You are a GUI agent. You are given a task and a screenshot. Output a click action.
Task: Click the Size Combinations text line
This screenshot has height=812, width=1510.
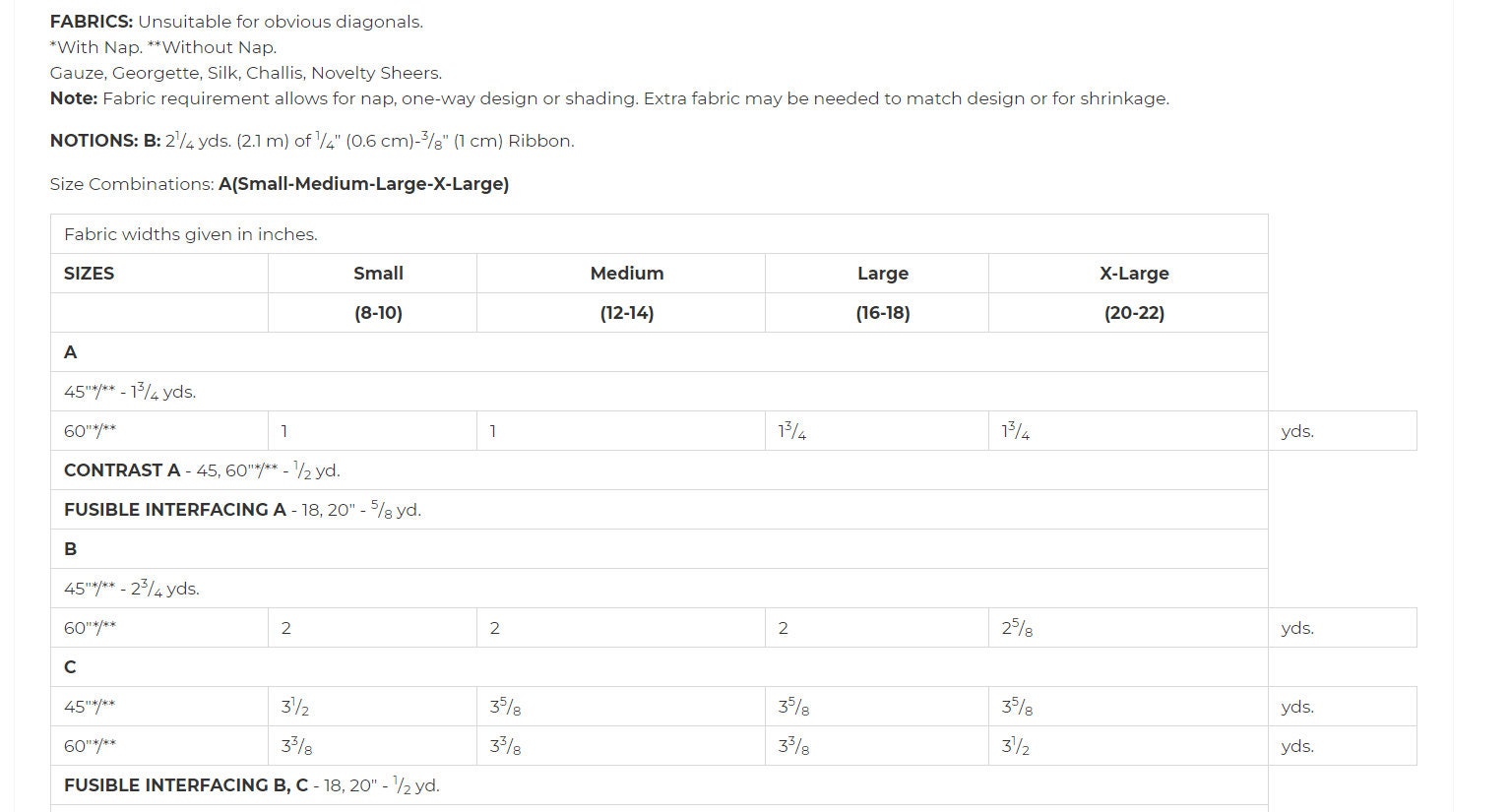(280, 184)
